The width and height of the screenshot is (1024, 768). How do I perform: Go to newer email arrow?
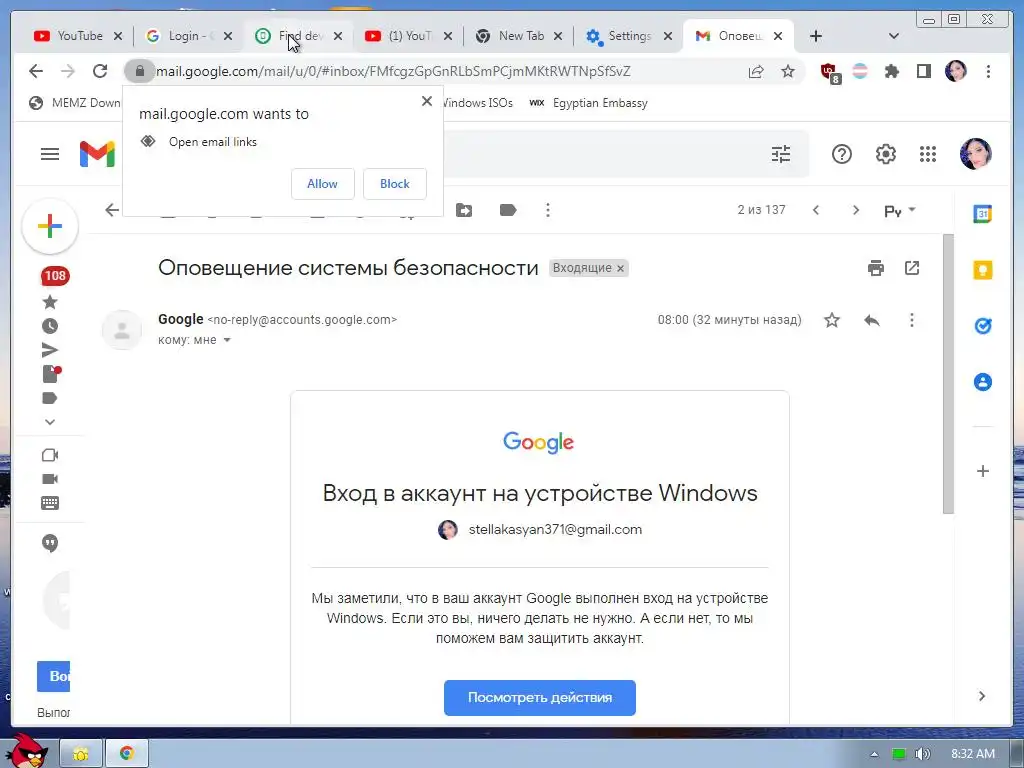click(816, 210)
